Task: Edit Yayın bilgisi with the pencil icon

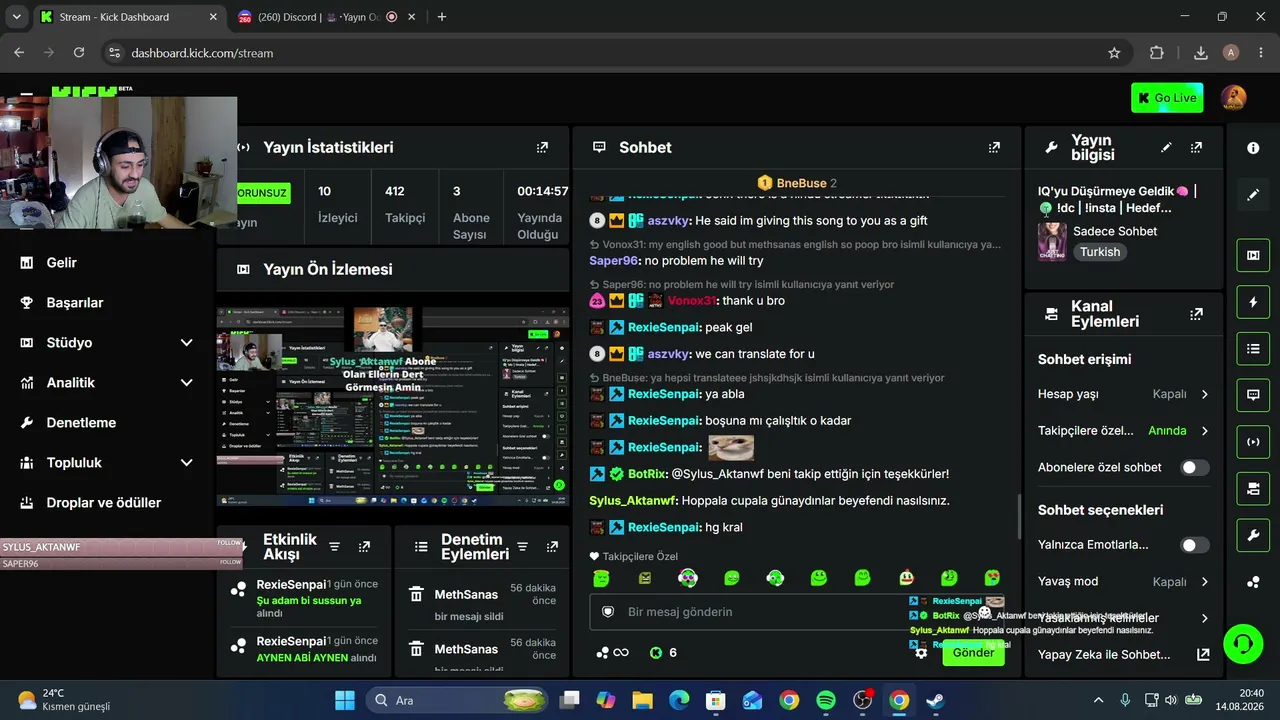Action: 1166,147
